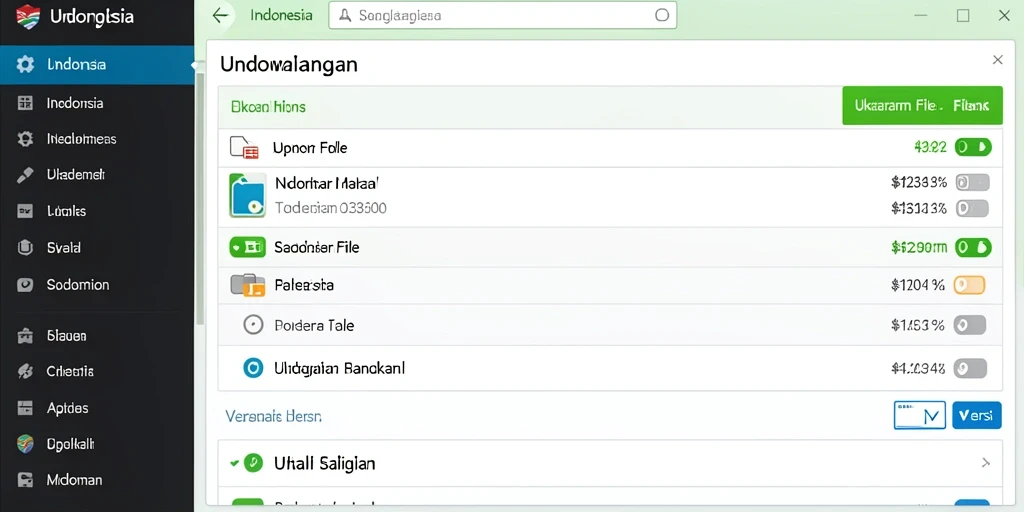This screenshot has height=512, width=1024.
Task: Open the Paleasta folder icon
Action: (248, 285)
